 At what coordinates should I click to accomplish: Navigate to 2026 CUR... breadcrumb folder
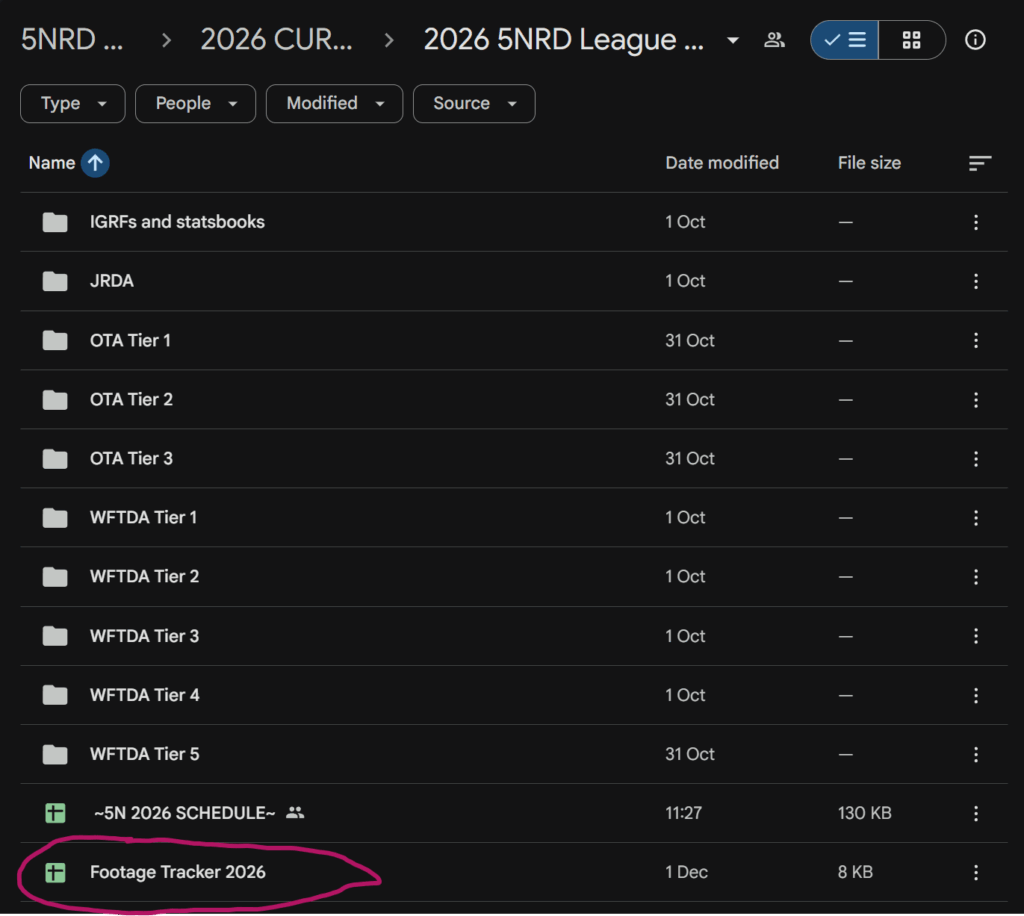[x=275, y=40]
